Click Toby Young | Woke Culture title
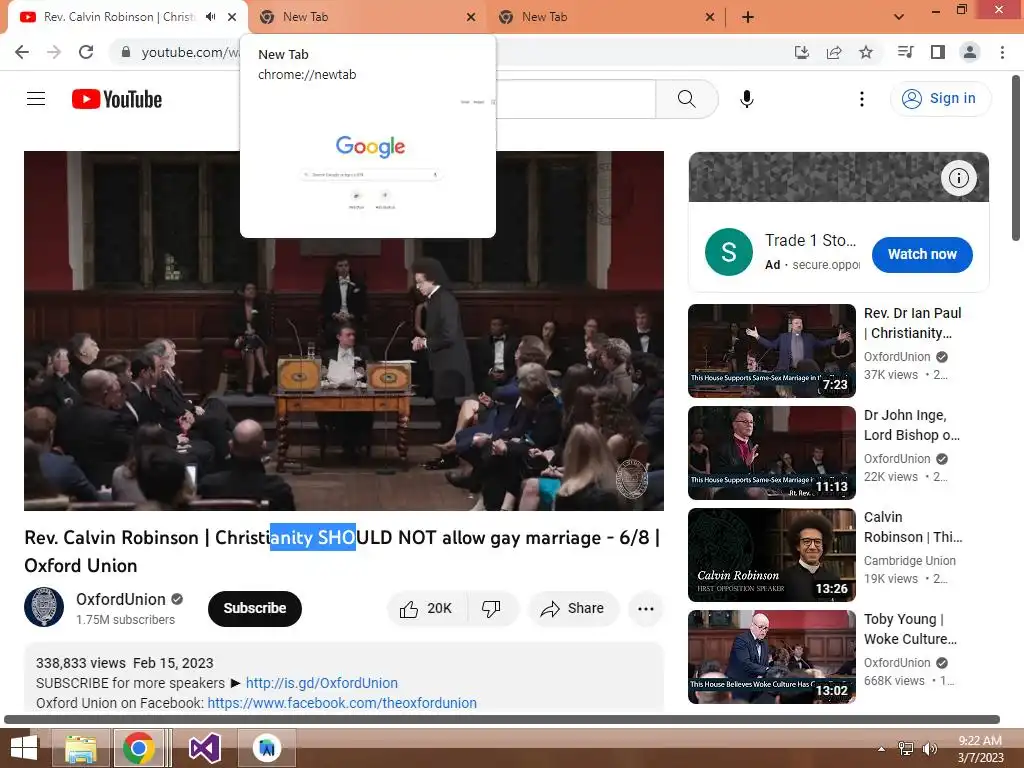This screenshot has width=1024, height=768. (x=910, y=628)
